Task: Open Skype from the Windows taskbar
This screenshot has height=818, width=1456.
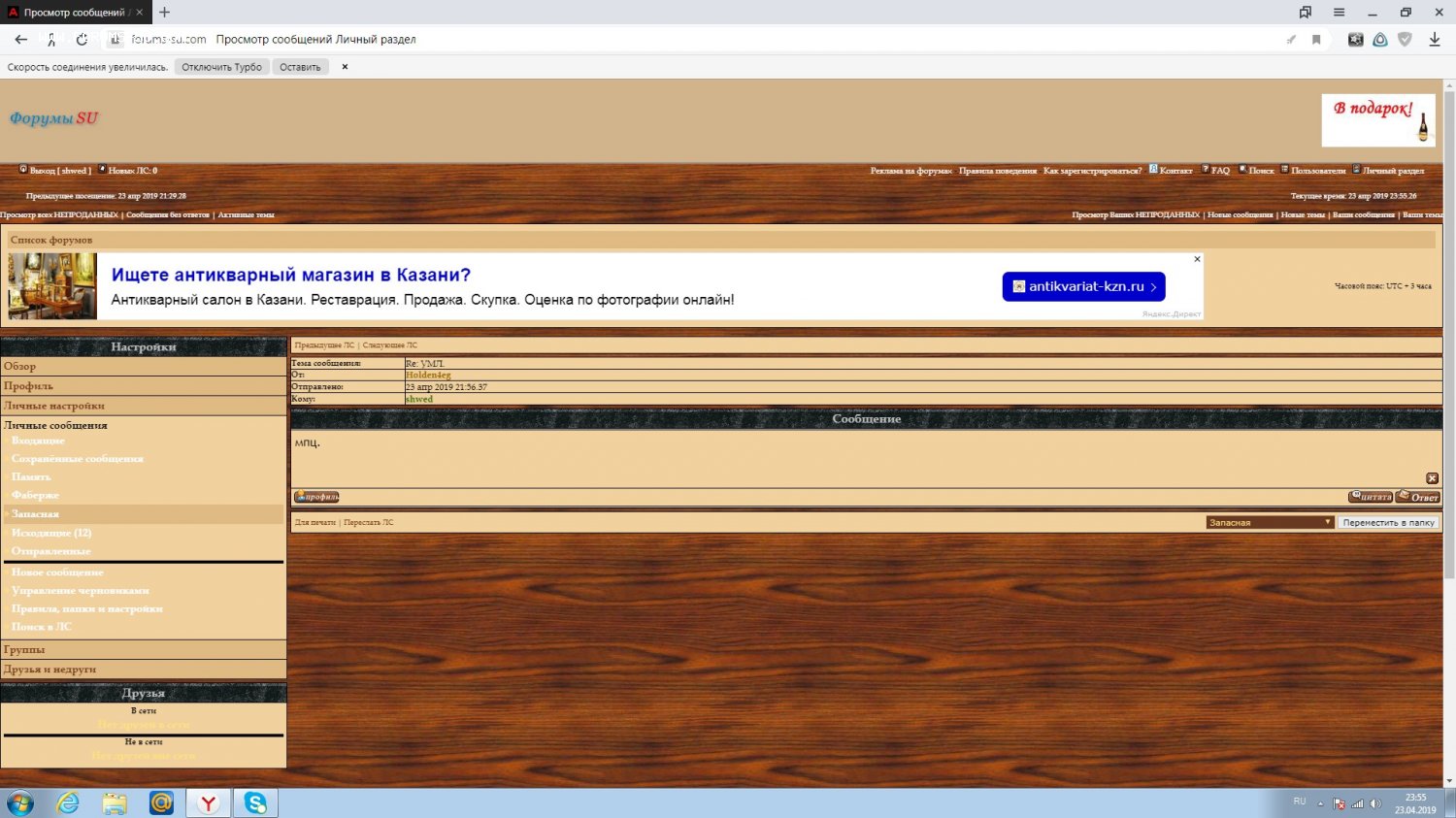Action: pos(255,802)
